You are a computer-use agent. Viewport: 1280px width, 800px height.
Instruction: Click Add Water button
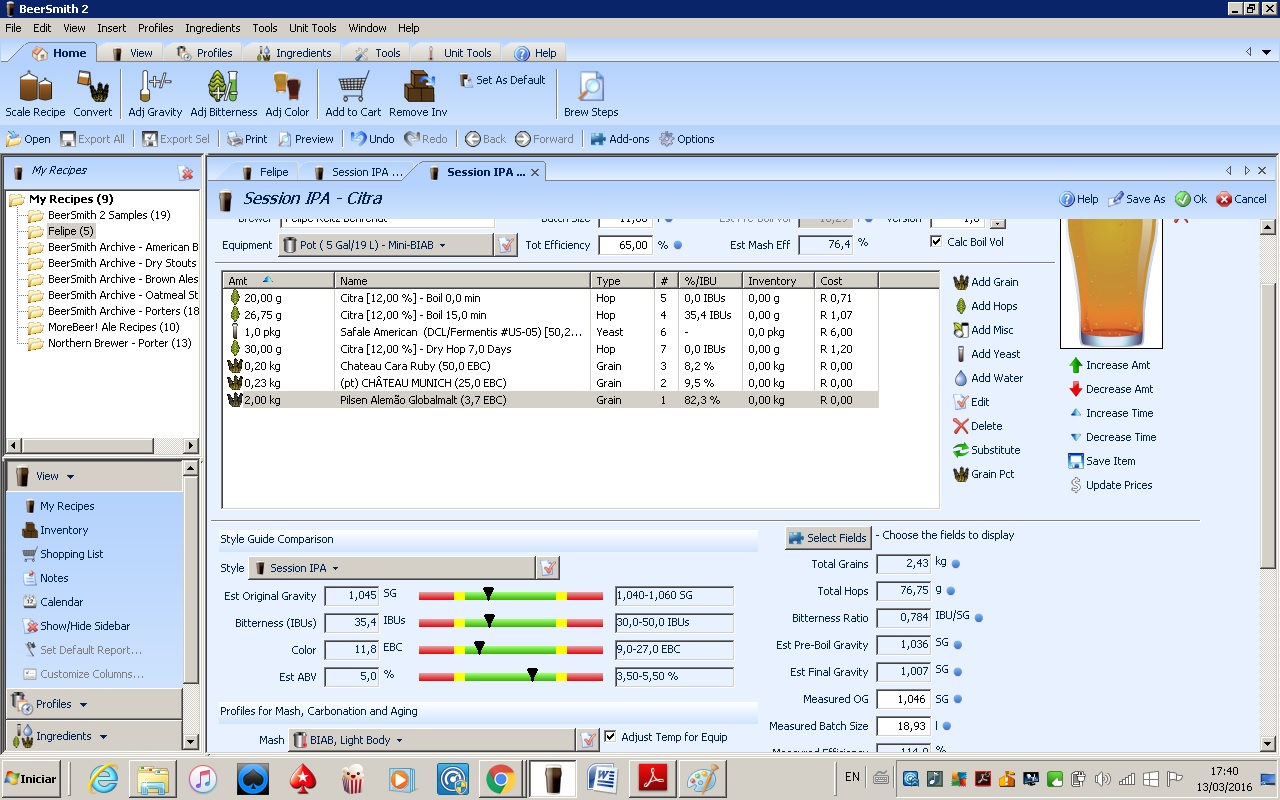988,378
